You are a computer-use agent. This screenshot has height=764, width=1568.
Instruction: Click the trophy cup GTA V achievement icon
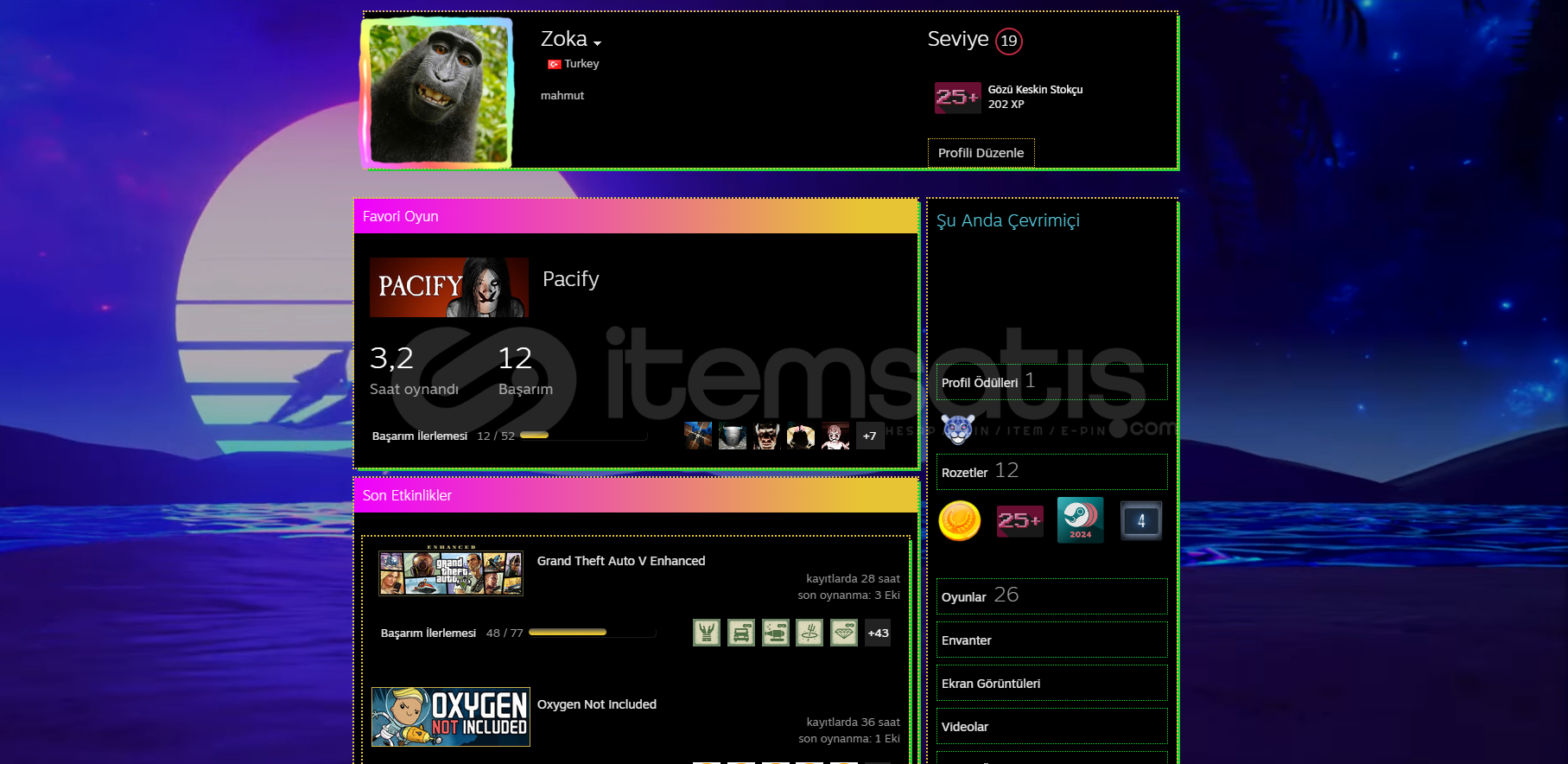(707, 633)
